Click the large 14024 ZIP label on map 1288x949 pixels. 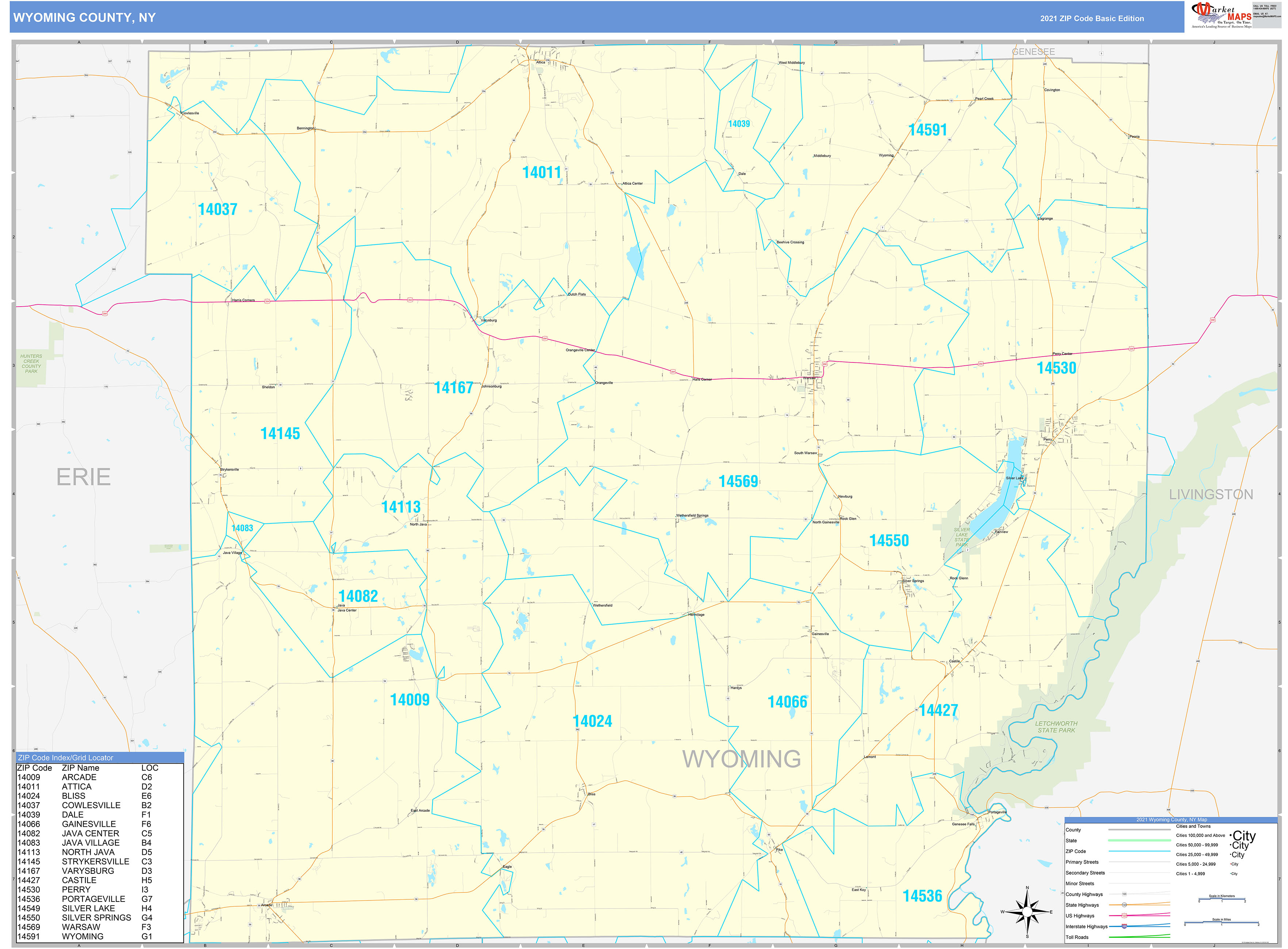[592, 721]
